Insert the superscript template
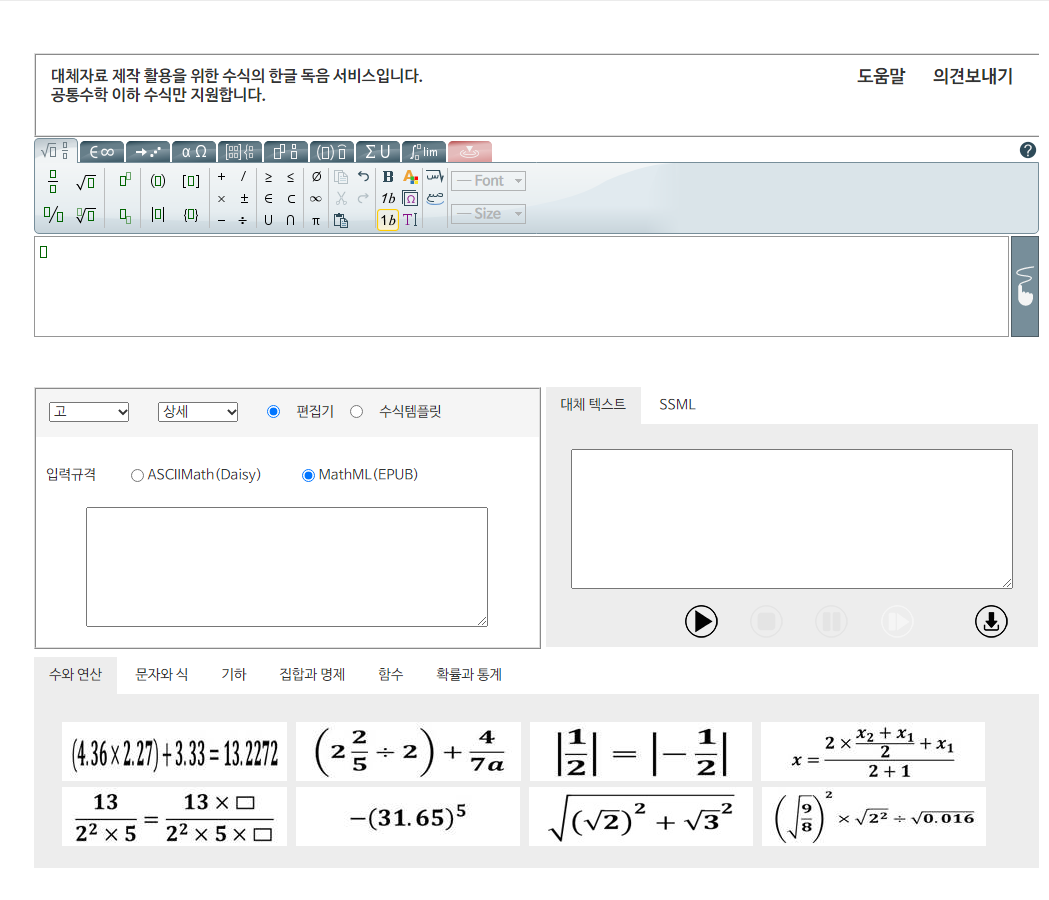The image size is (1049, 900). [x=124, y=180]
